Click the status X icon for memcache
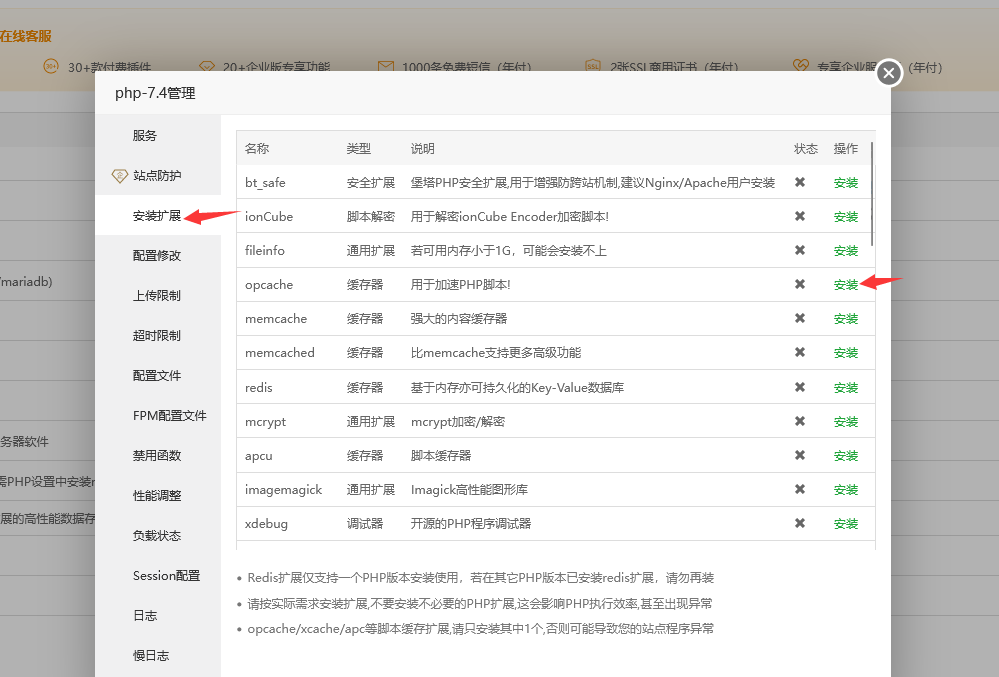Screen dimensions: 999x677 [800, 318]
